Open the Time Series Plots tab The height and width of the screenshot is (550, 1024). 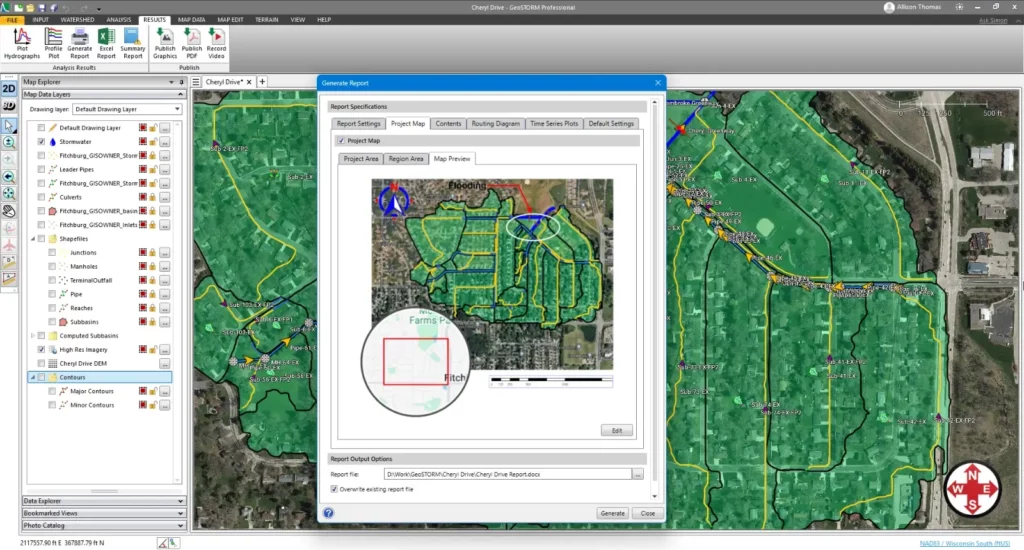554,123
